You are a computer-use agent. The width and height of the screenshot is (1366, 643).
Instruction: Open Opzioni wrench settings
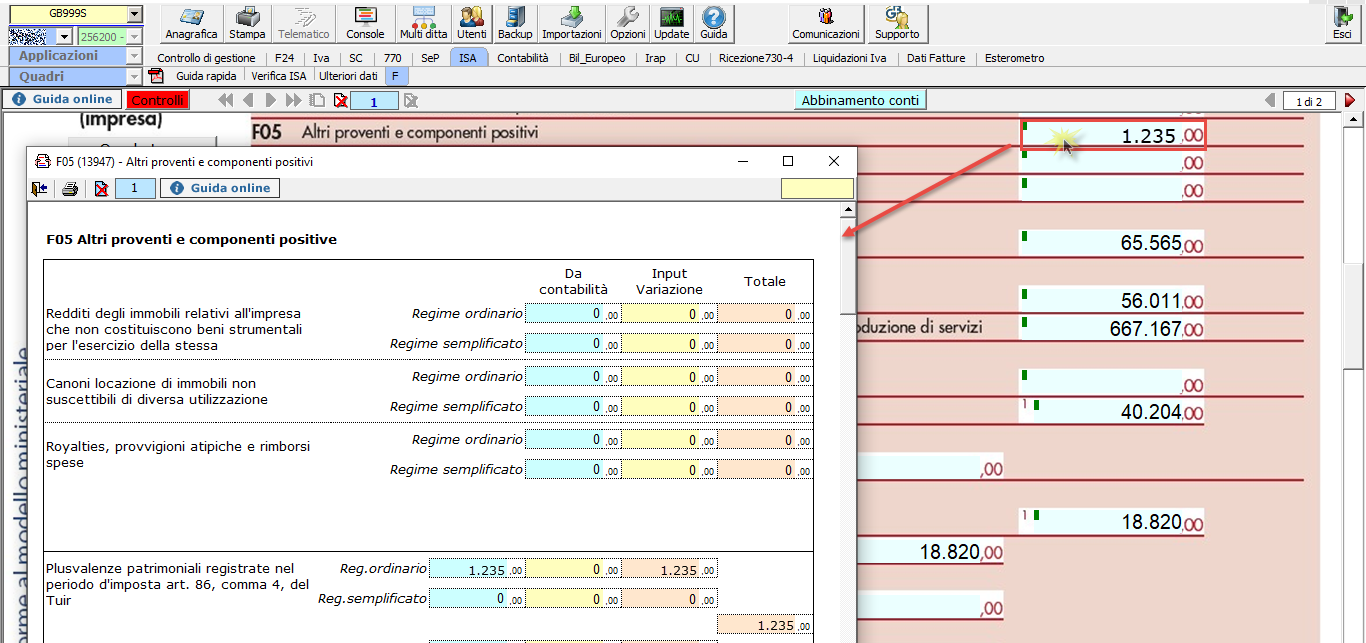click(x=628, y=23)
